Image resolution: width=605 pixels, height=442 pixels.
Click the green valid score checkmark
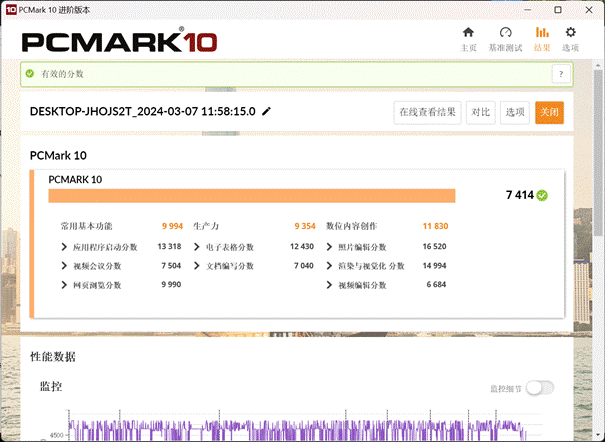point(542,195)
